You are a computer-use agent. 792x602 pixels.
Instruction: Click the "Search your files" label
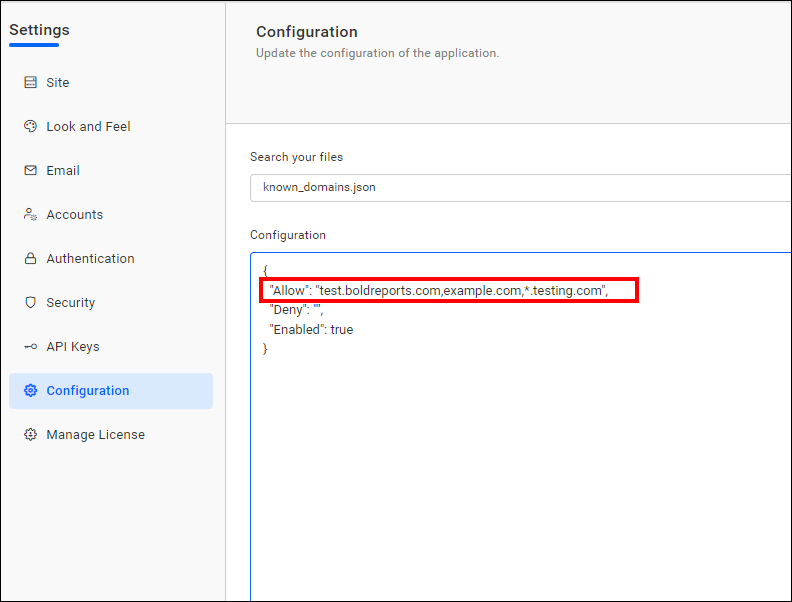coord(296,157)
